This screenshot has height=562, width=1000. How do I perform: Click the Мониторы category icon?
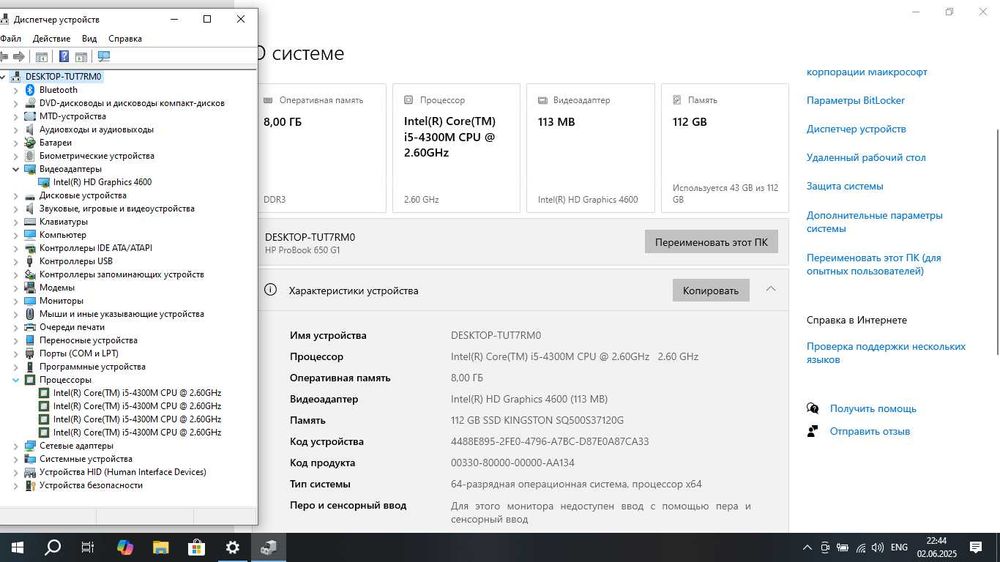[30, 301]
